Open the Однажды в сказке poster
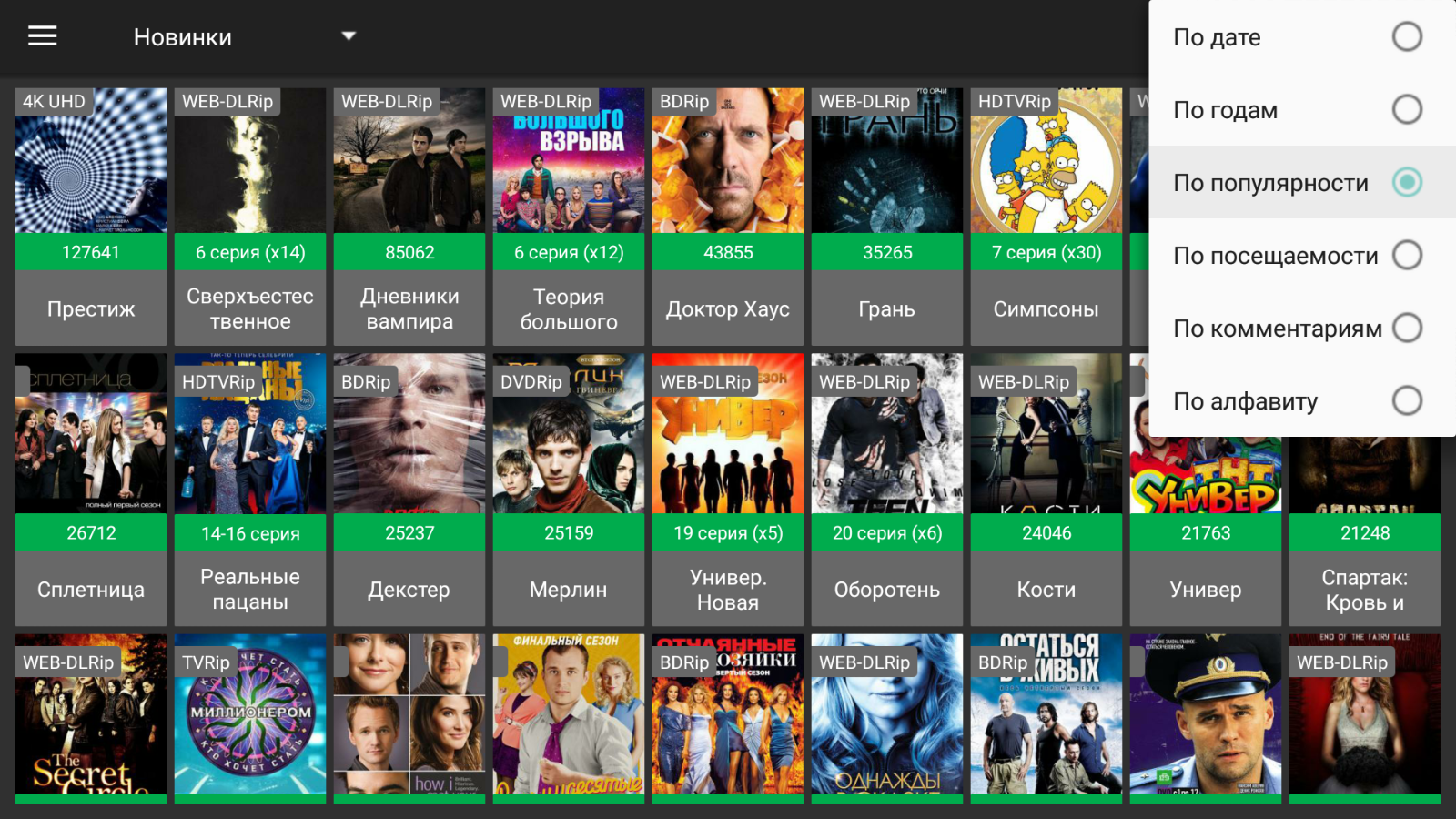1456x819 pixels. click(887, 714)
